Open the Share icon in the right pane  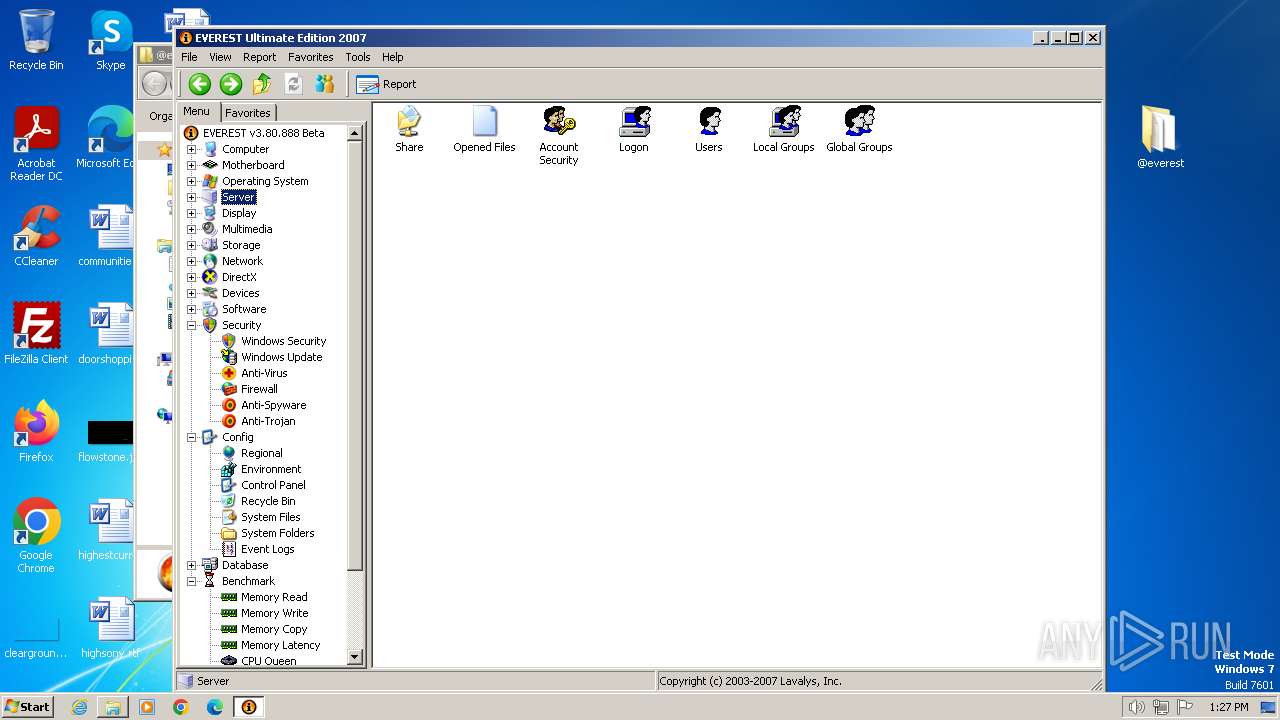coord(409,131)
